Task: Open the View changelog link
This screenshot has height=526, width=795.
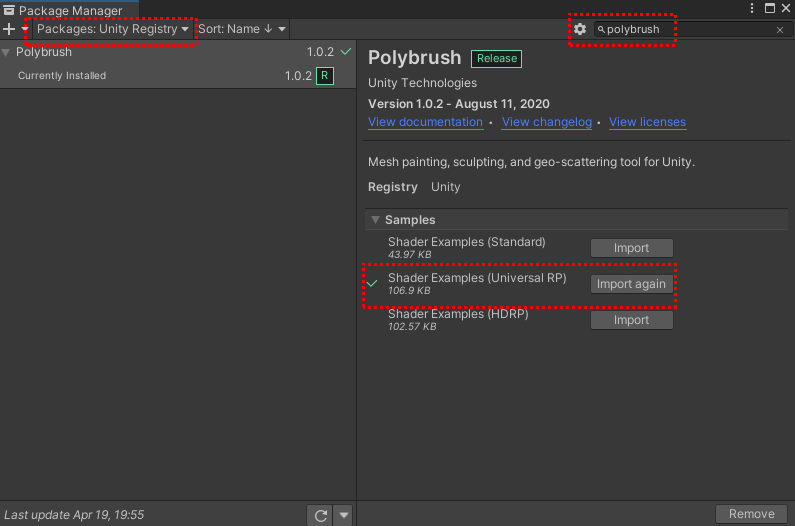Action: (547, 122)
